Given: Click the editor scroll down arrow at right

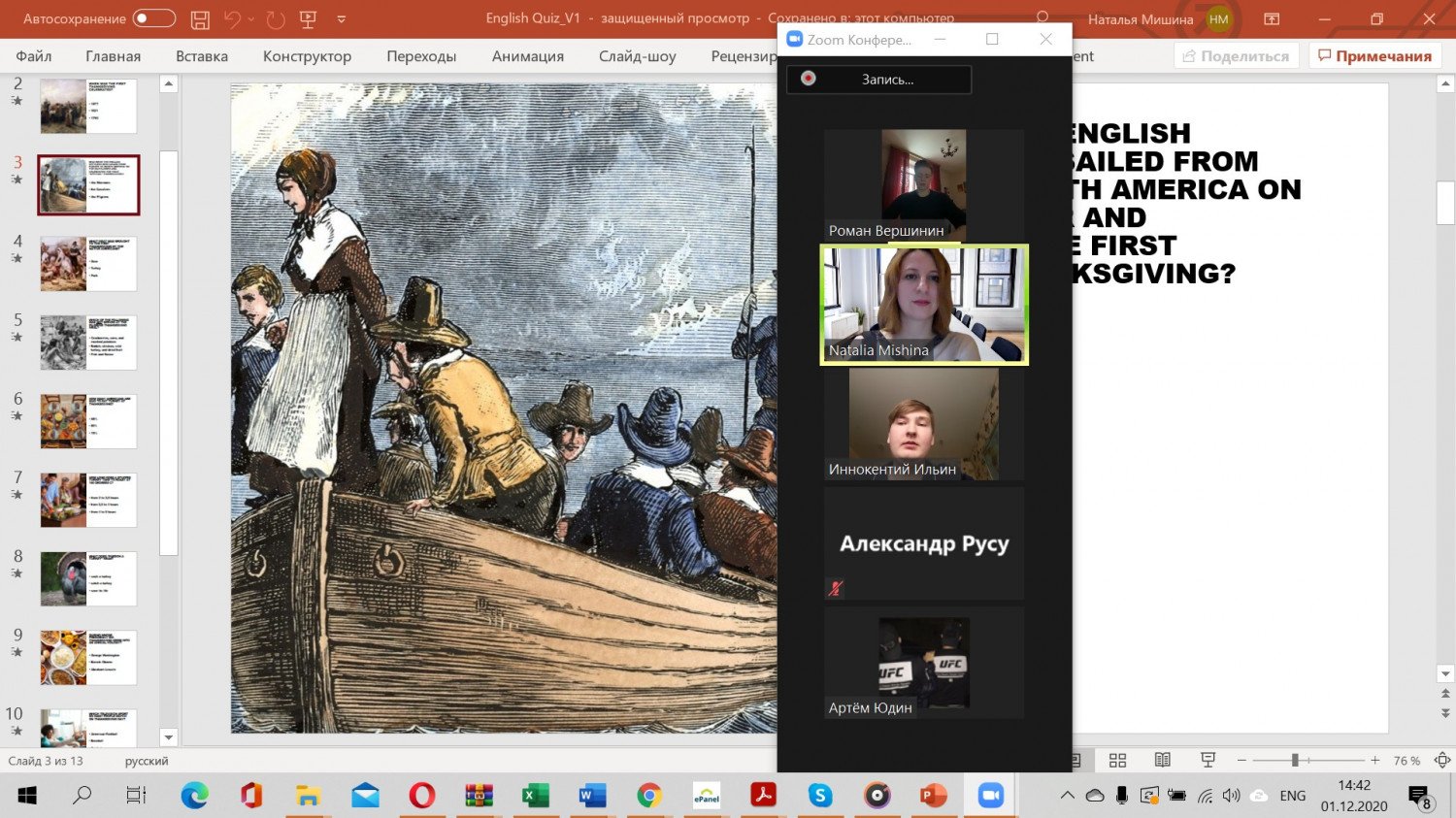Looking at the screenshot, I should [x=1445, y=673].
